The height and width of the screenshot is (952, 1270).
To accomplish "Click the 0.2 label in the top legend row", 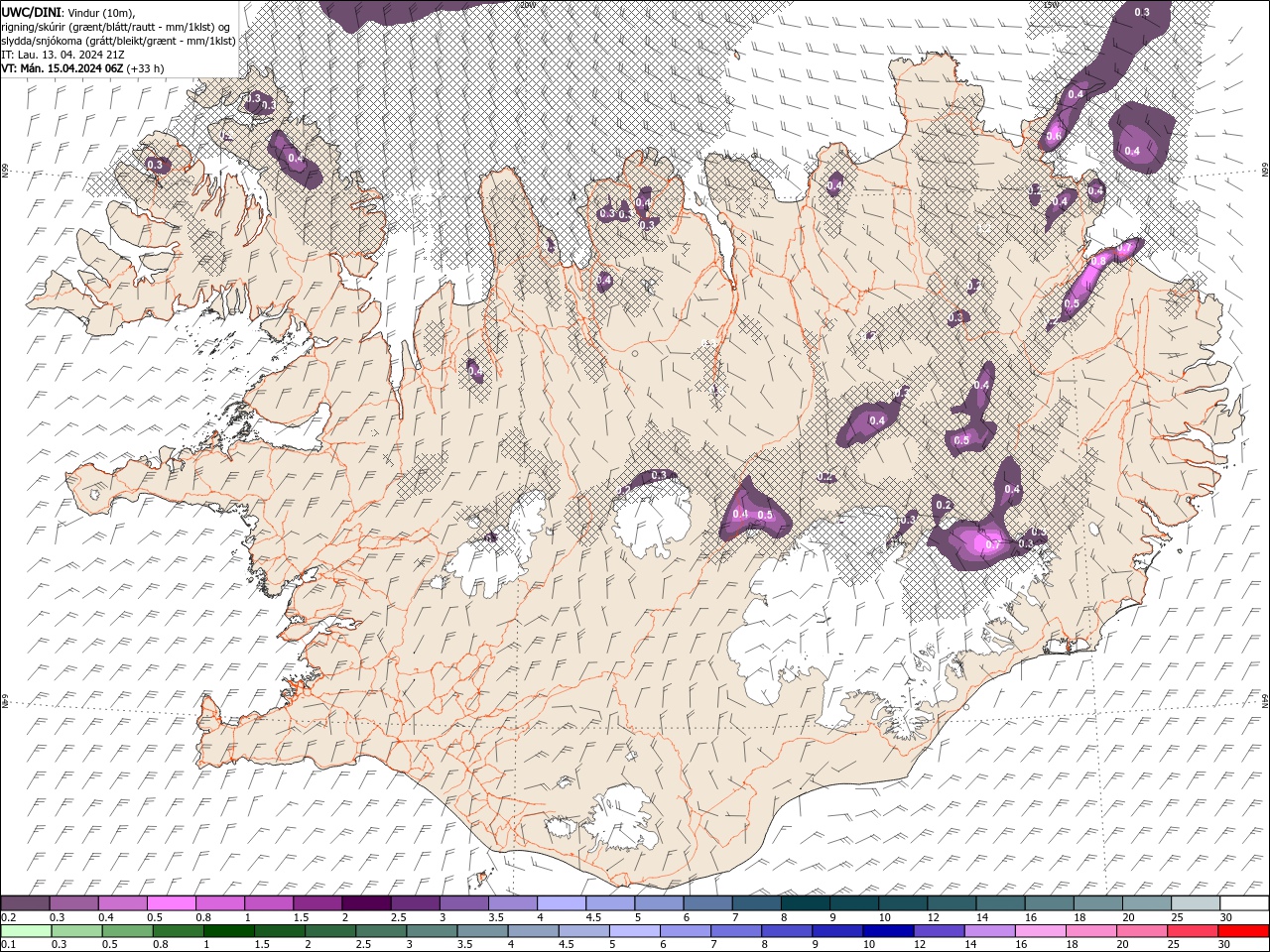I will pos(8,917).
